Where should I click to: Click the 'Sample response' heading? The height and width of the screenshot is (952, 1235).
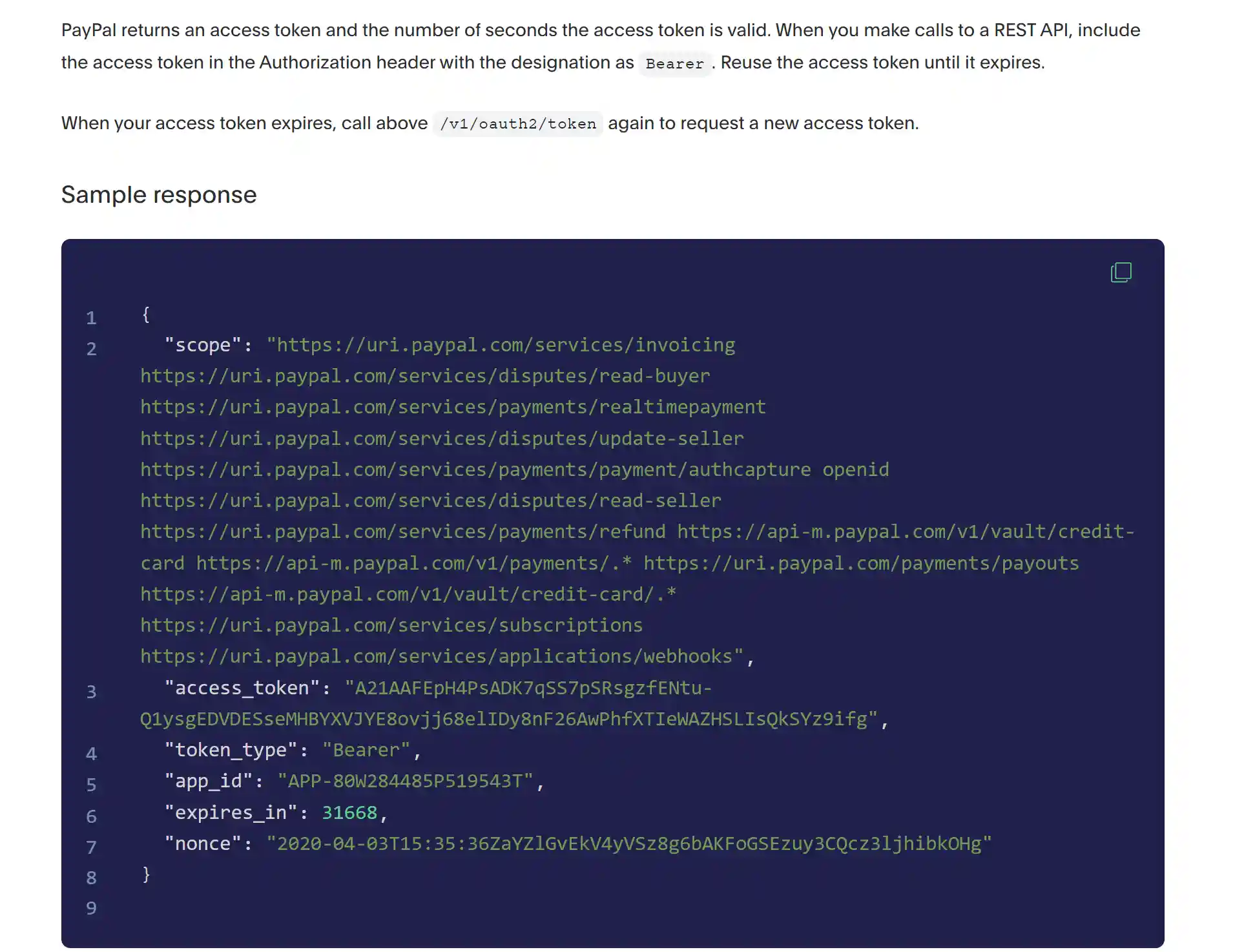tap(159, 195)
